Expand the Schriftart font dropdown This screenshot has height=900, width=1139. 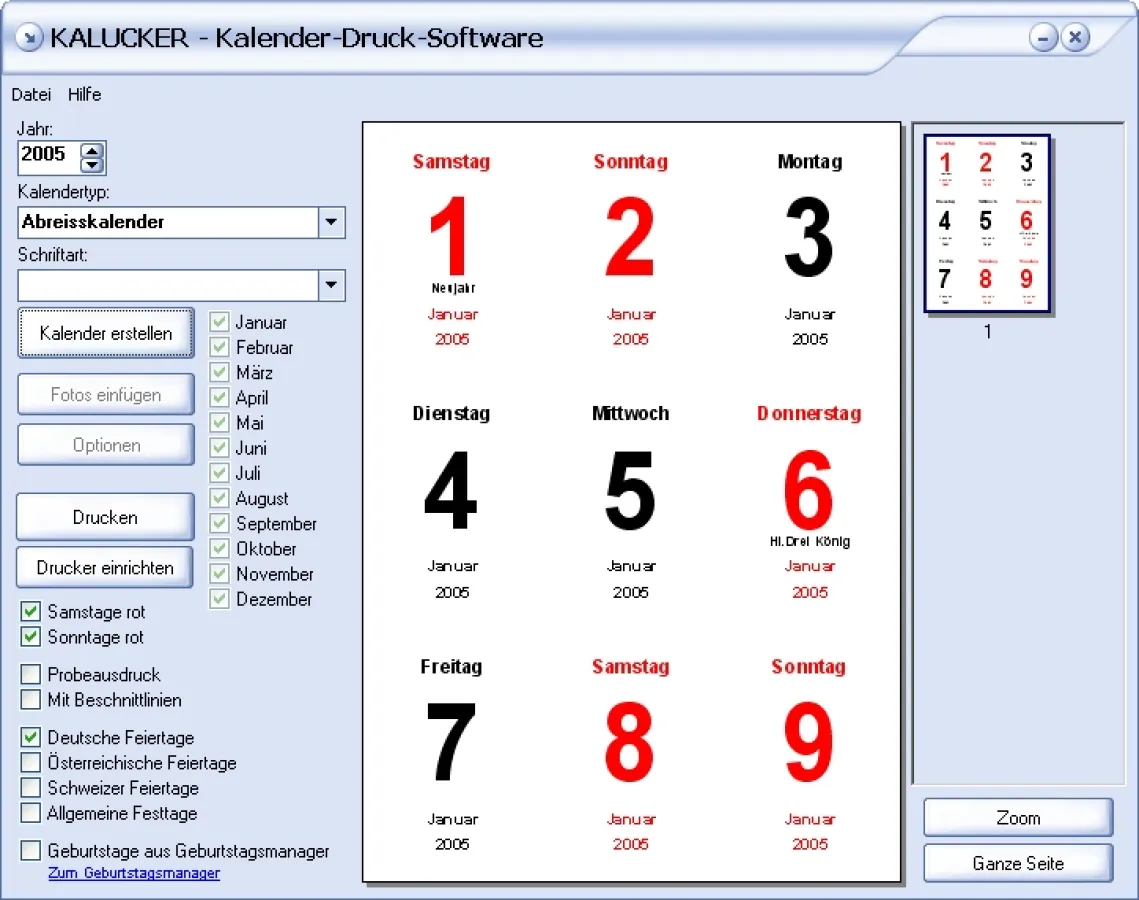coord(332,285)
